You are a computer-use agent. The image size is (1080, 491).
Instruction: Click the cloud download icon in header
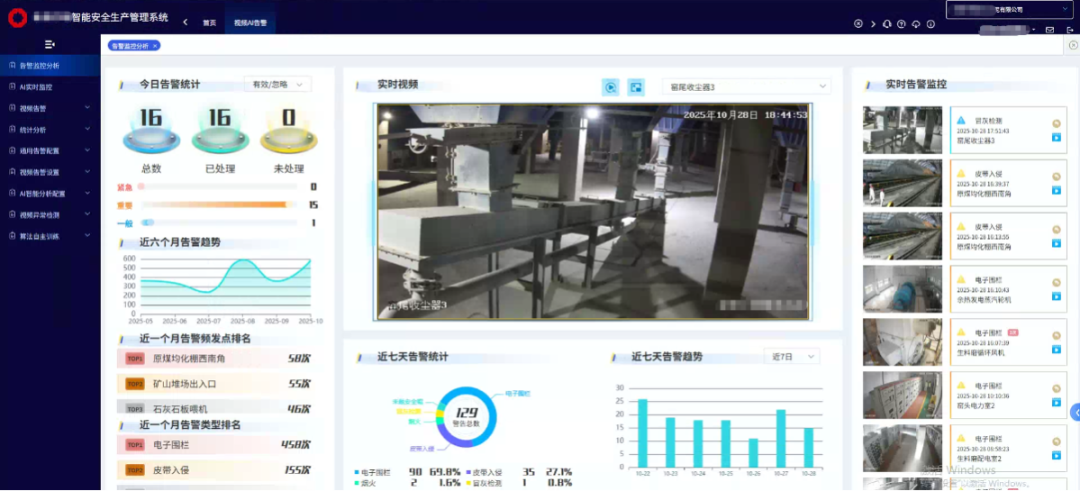pyautogui.click(x=916, y=23)
